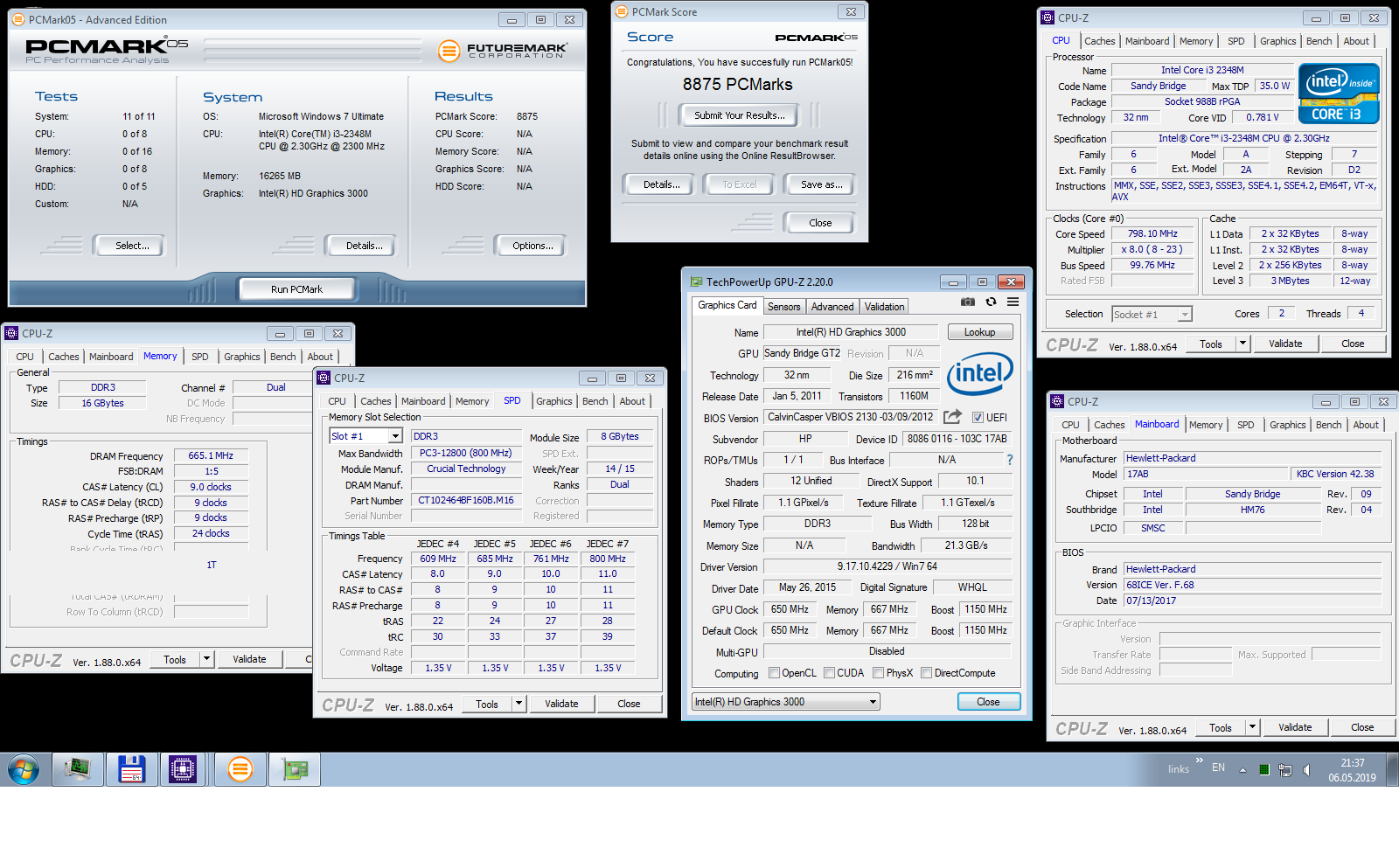1399x868 pixels.
Task: Click the green tray icon
Action: pos(1264,770)
